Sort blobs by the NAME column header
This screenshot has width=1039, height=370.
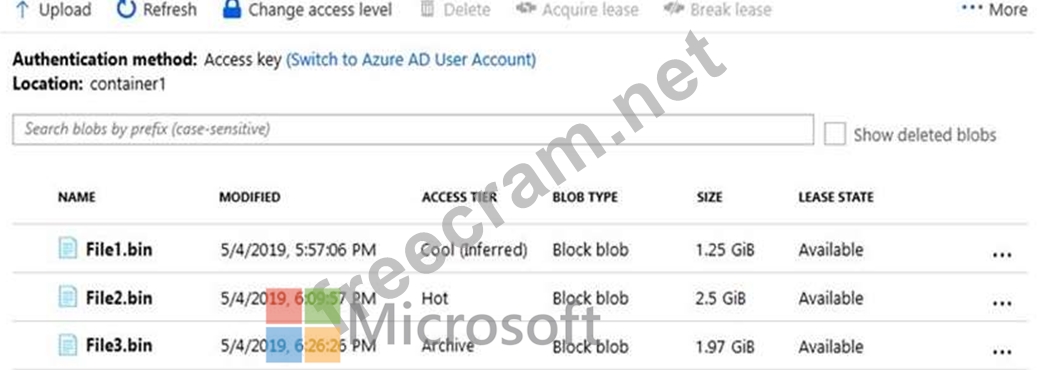pos(77,197)
